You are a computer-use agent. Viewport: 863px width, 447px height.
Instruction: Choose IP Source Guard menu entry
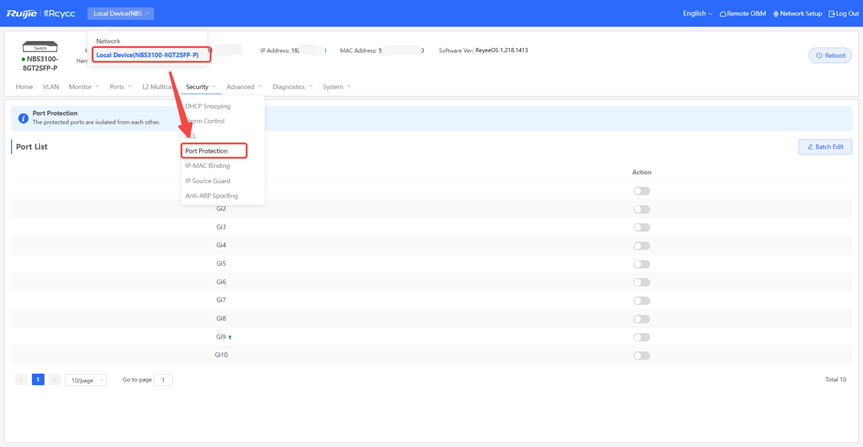click(x=207, y=181)
